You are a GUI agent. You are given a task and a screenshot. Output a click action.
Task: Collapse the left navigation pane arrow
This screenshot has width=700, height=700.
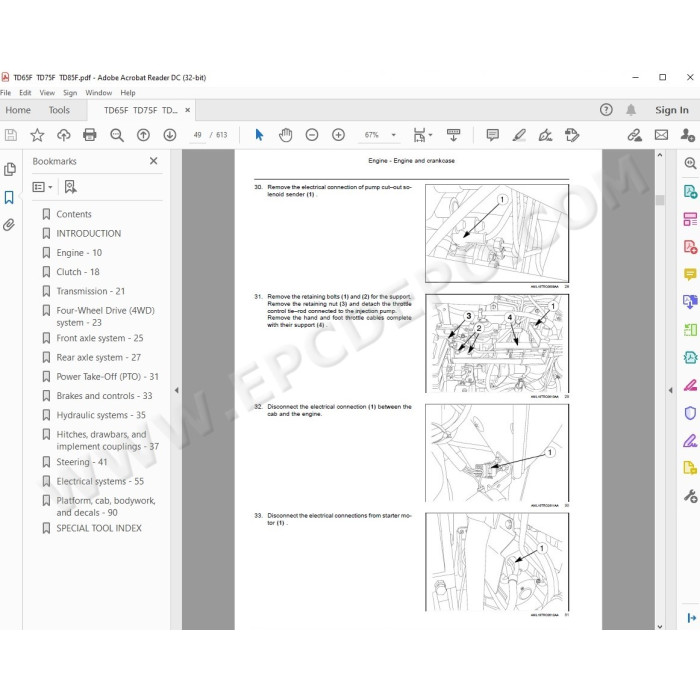pyautogui.click(x=176, y=390)
